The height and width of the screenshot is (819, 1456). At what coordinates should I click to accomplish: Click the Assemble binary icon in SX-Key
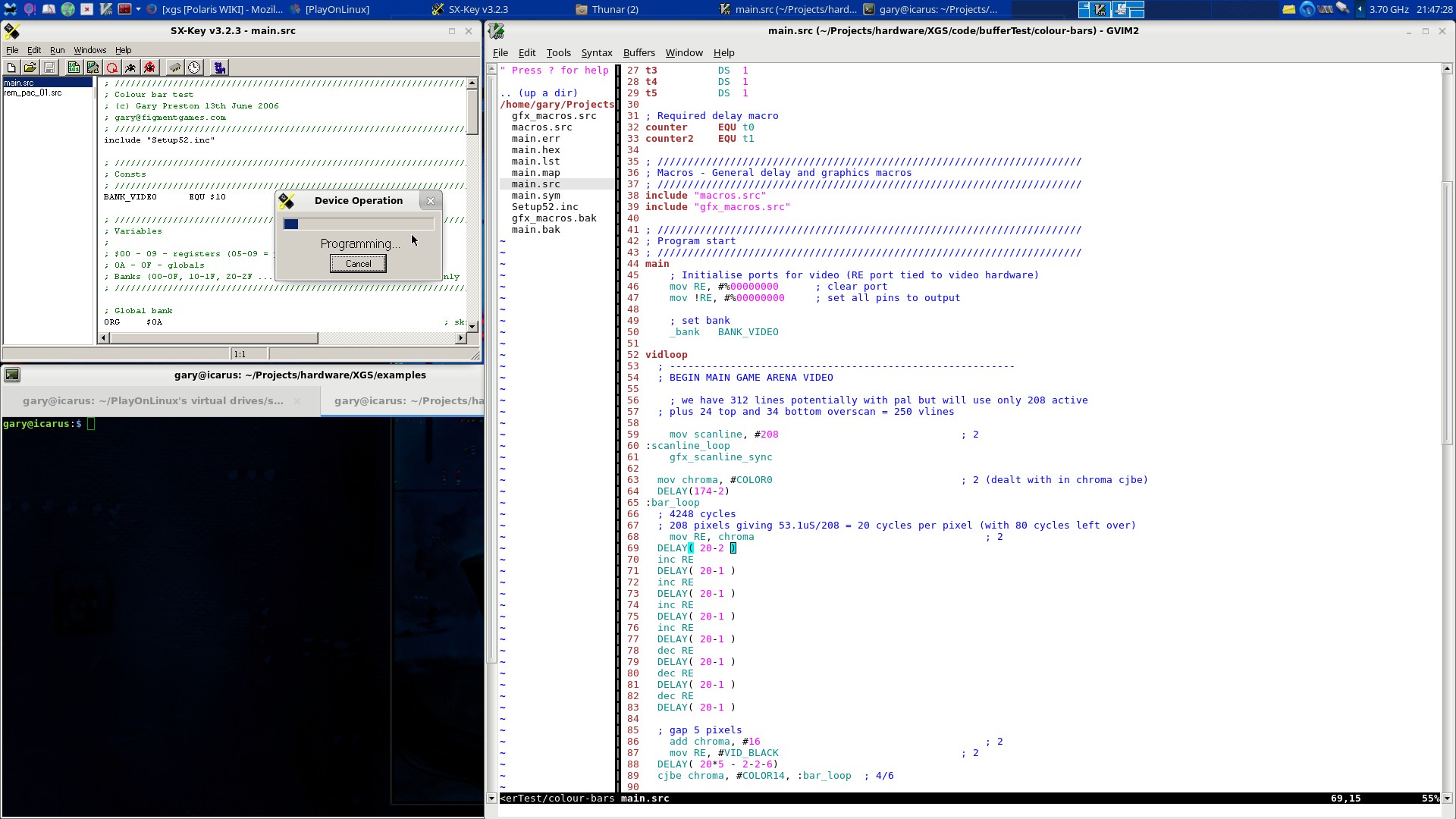(x=74, y=67)
